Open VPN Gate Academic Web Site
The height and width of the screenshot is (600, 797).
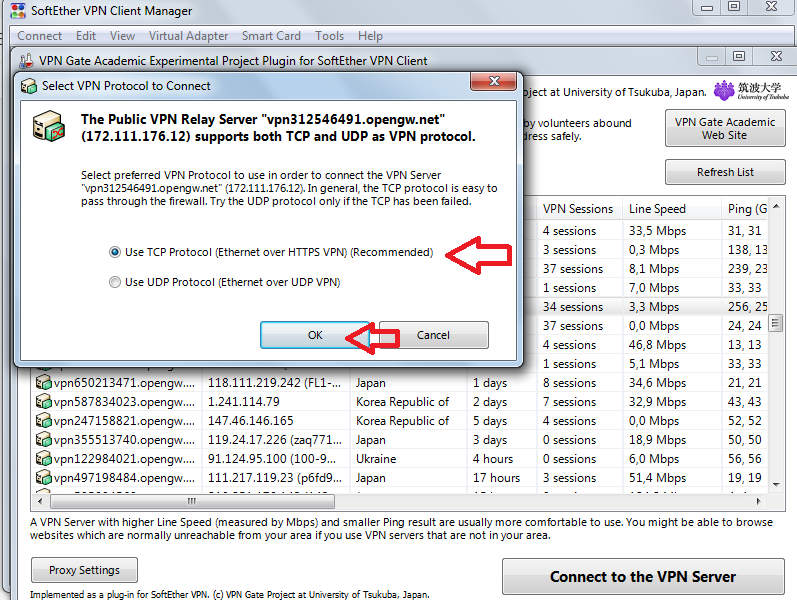(725, 129)
